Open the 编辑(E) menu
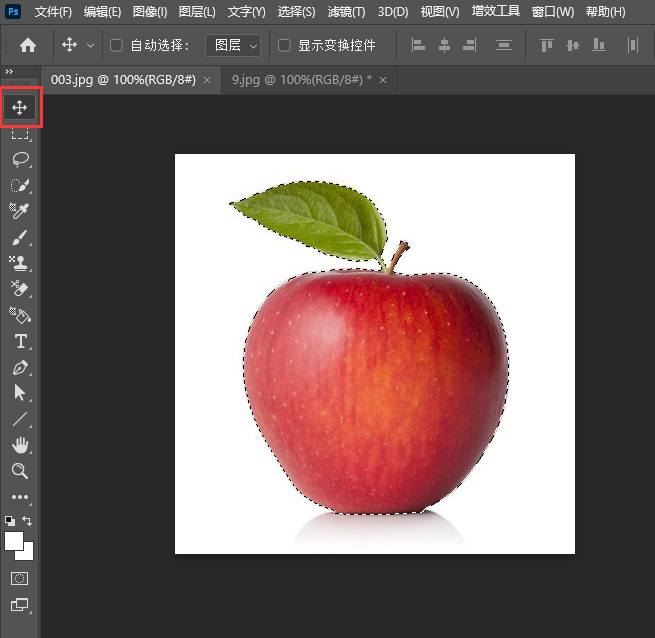Image resolution: width=655 pixels, height=638 pixels. (x=102, y=12)
